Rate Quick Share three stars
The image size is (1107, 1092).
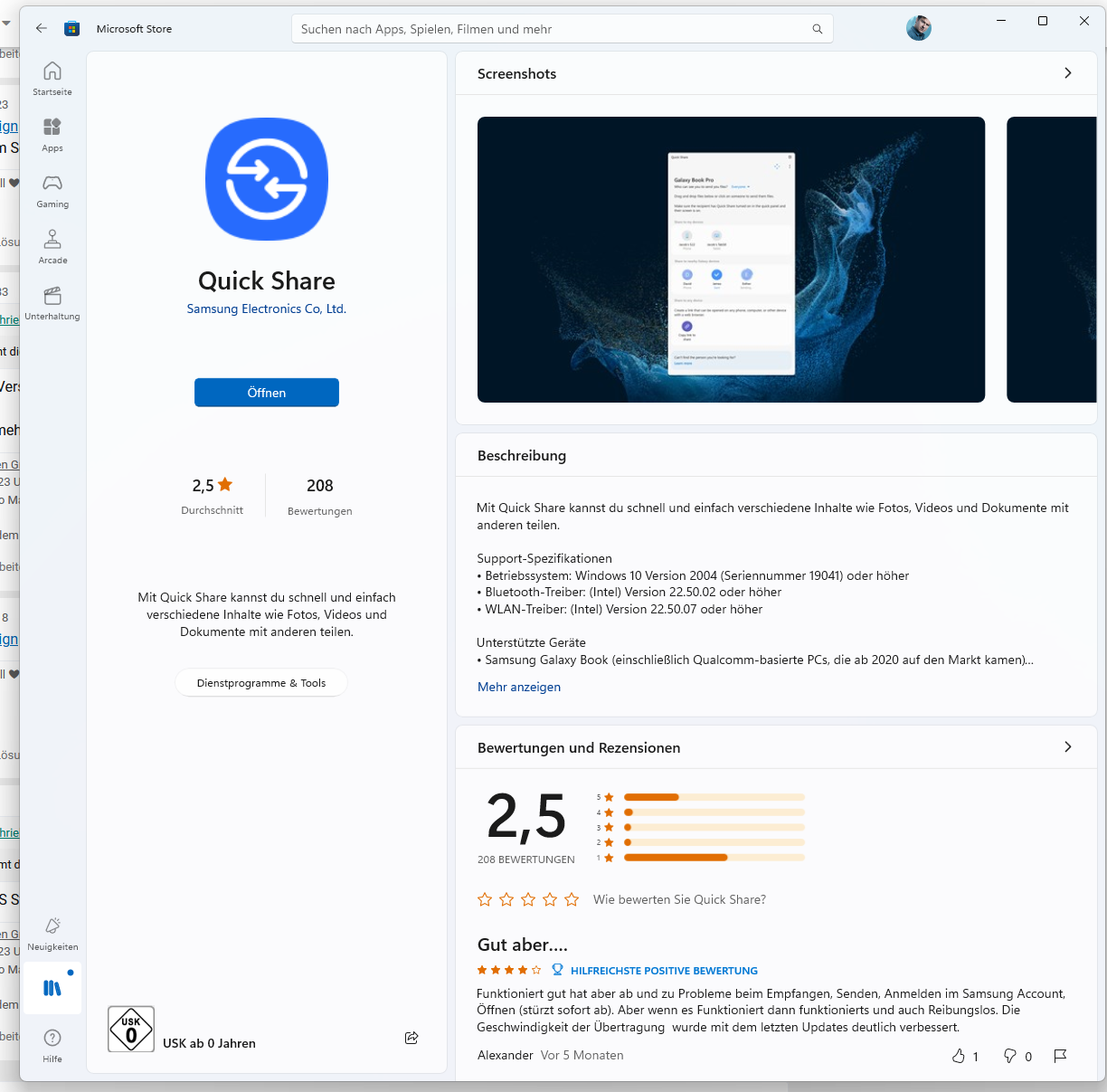point(528,899)
